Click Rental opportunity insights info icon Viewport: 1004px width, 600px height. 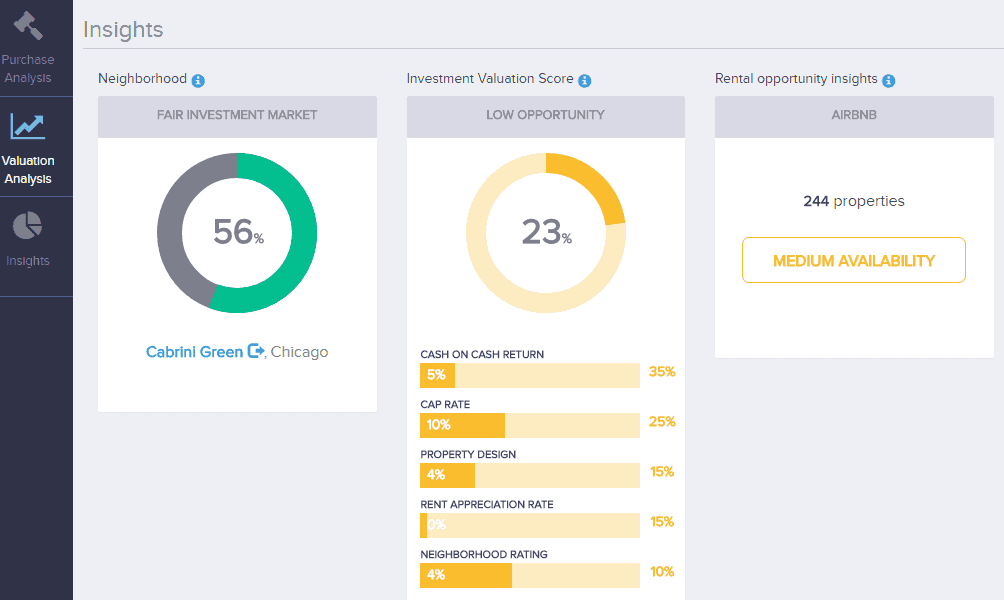(x=888, y=80)
